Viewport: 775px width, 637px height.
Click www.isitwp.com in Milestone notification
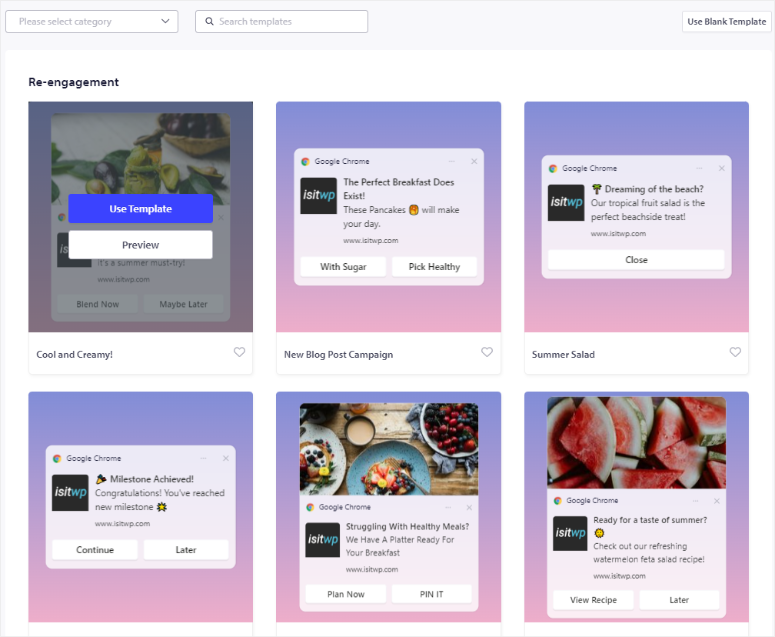click(x=123, y=524)
